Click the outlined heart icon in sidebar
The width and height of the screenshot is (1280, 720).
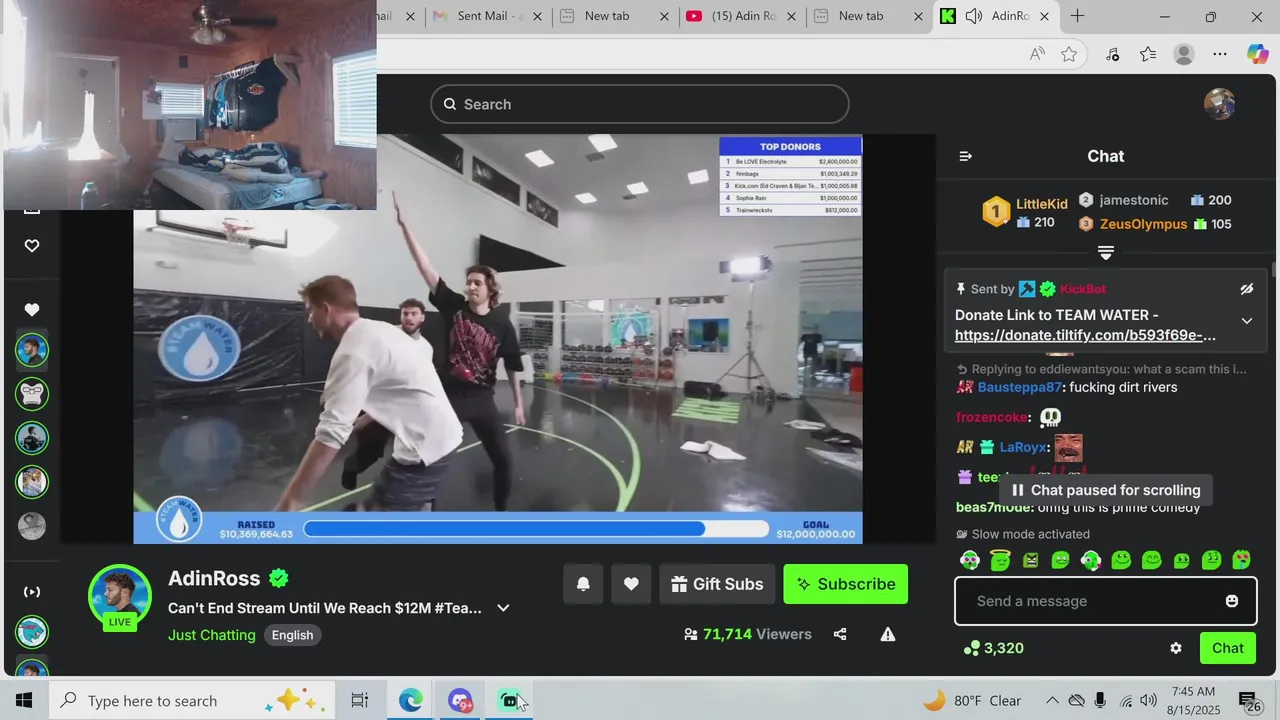[32, 246]
